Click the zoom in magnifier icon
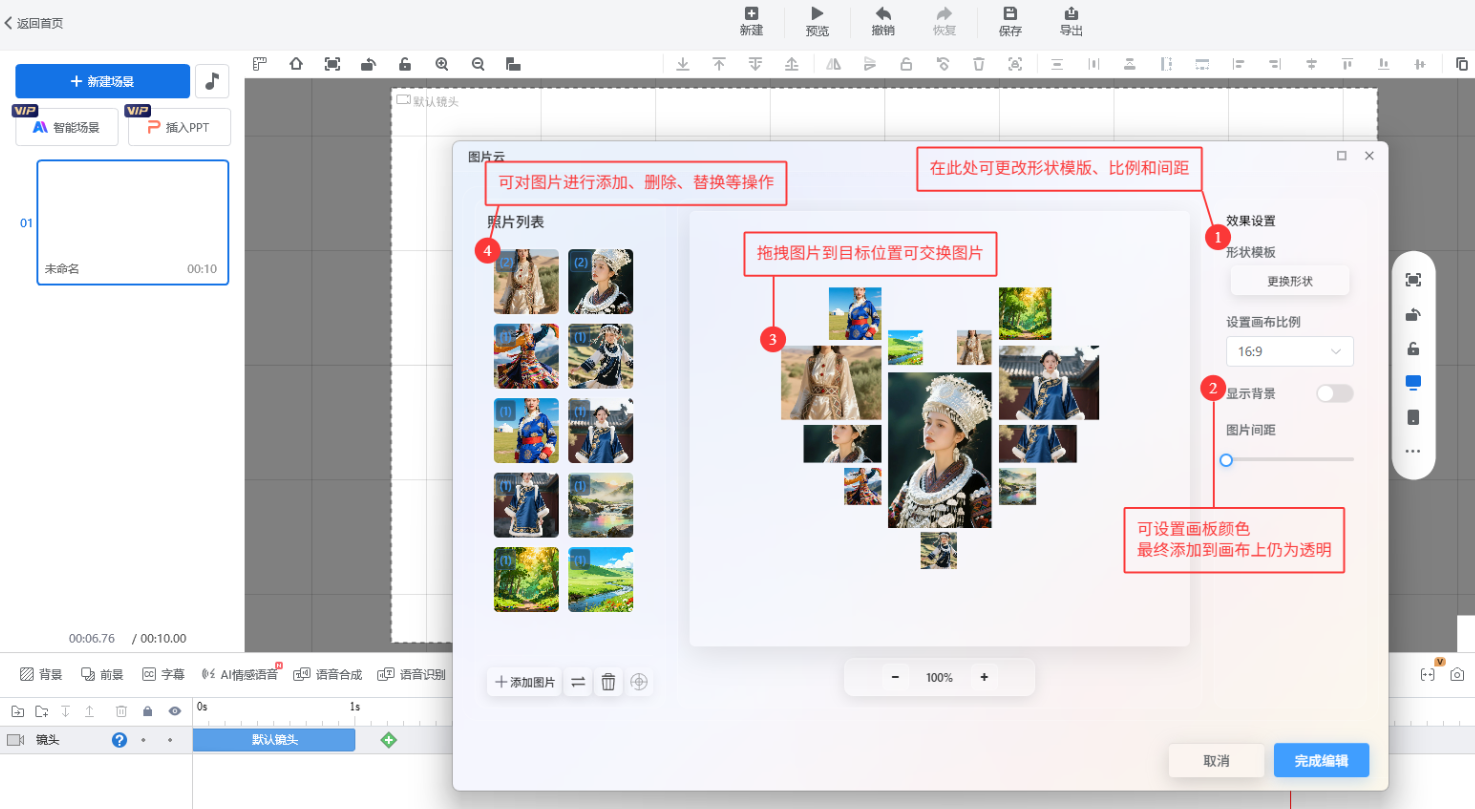 point(442,64)
